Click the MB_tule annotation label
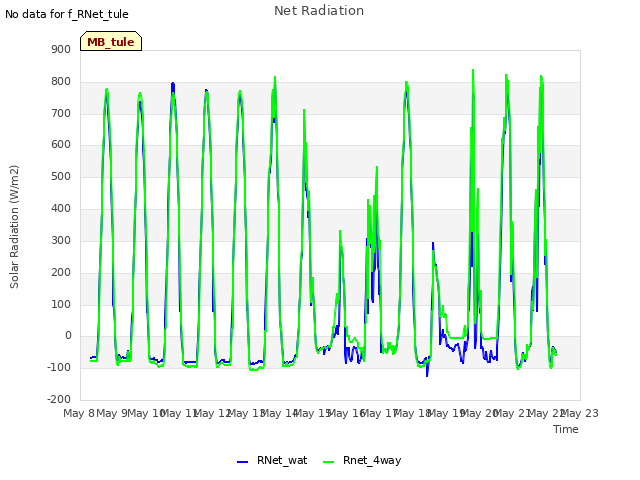 [x=111, y=41]
